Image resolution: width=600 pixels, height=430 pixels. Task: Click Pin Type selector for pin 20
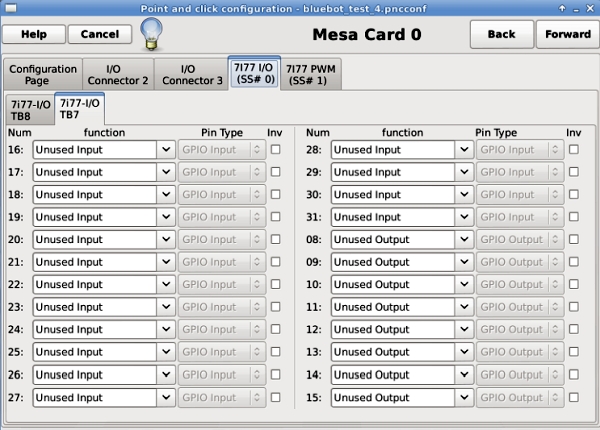pos(222,239)
